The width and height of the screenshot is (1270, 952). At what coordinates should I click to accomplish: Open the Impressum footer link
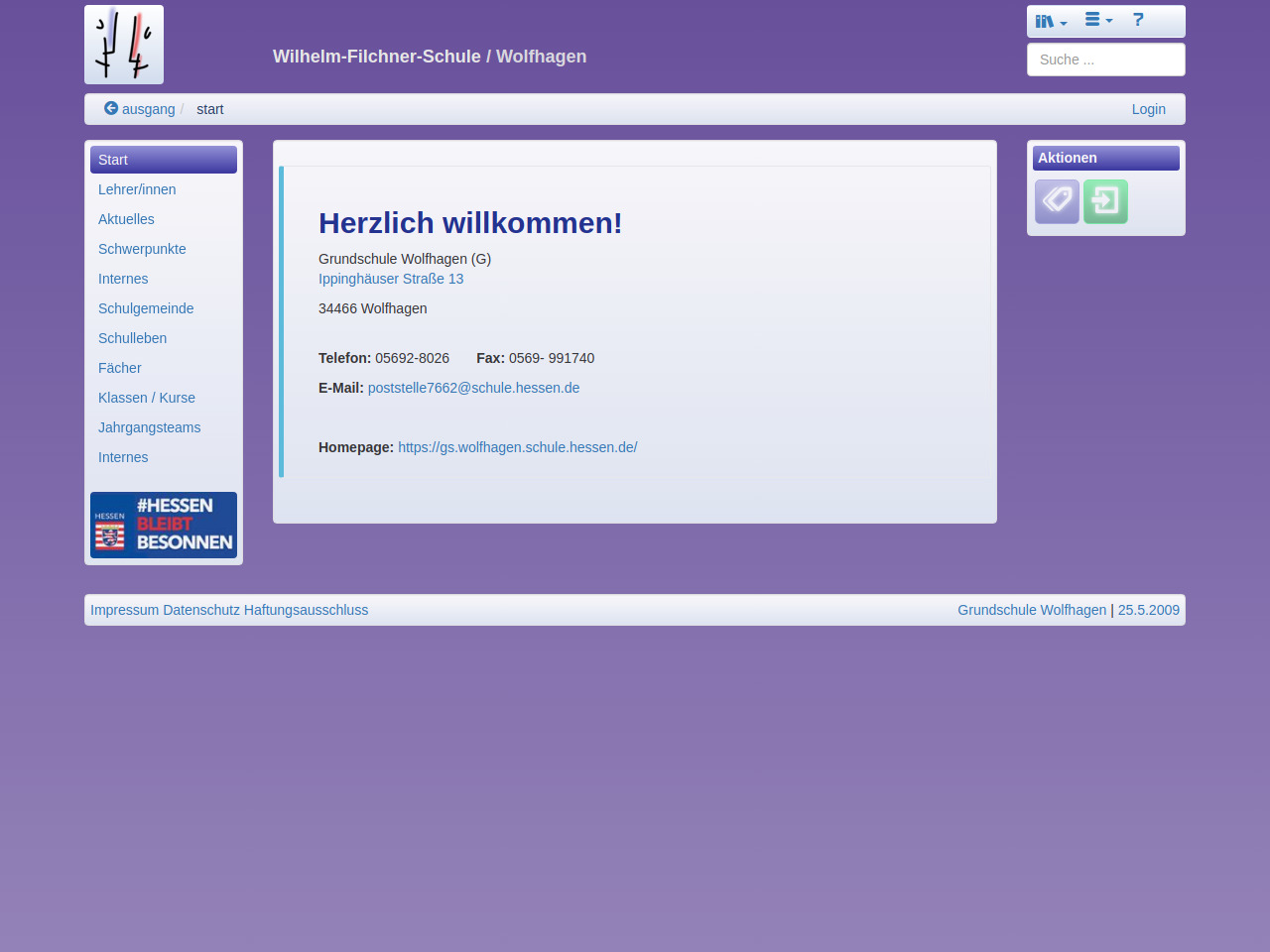(124, 610)
